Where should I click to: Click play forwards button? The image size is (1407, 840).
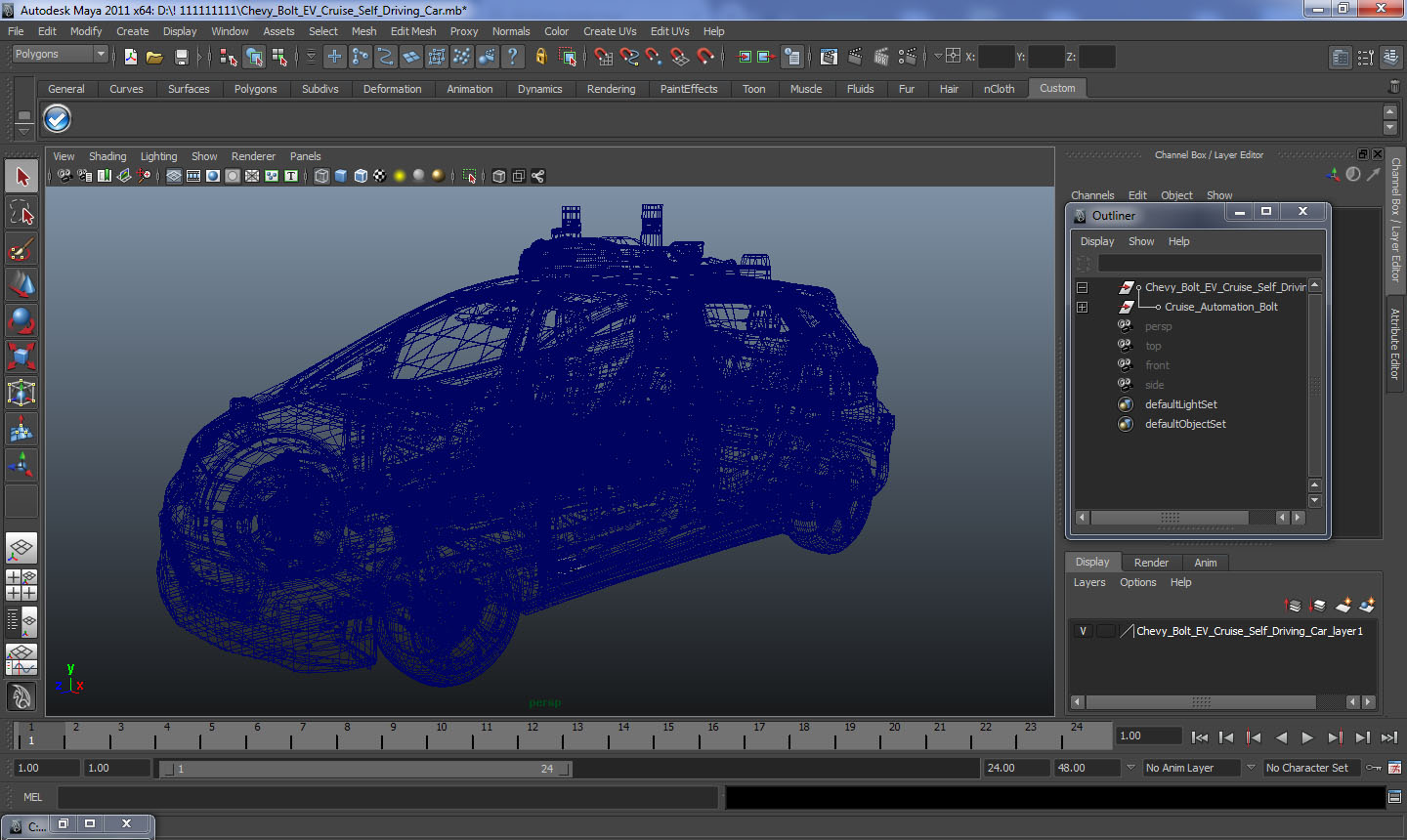(x=1308, y=737)
